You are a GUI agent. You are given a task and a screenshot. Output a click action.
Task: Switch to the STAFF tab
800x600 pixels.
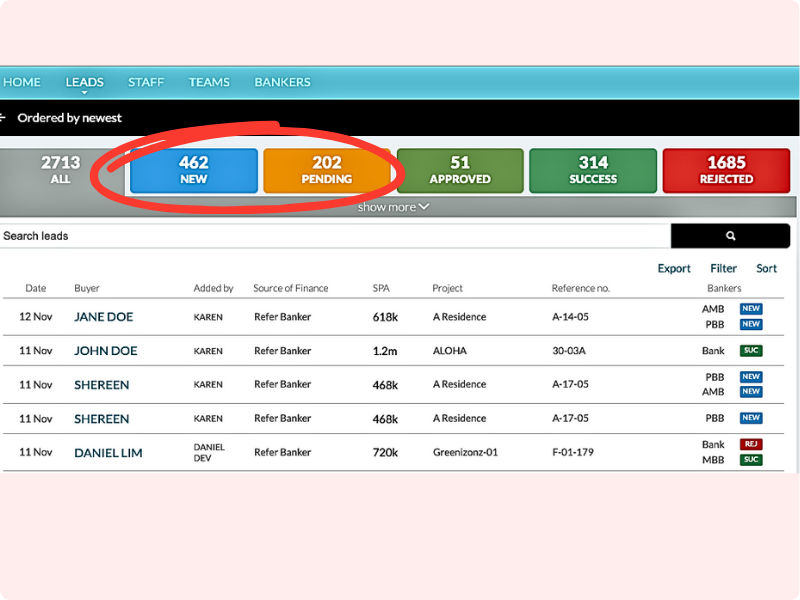click(x=146, y=82)
